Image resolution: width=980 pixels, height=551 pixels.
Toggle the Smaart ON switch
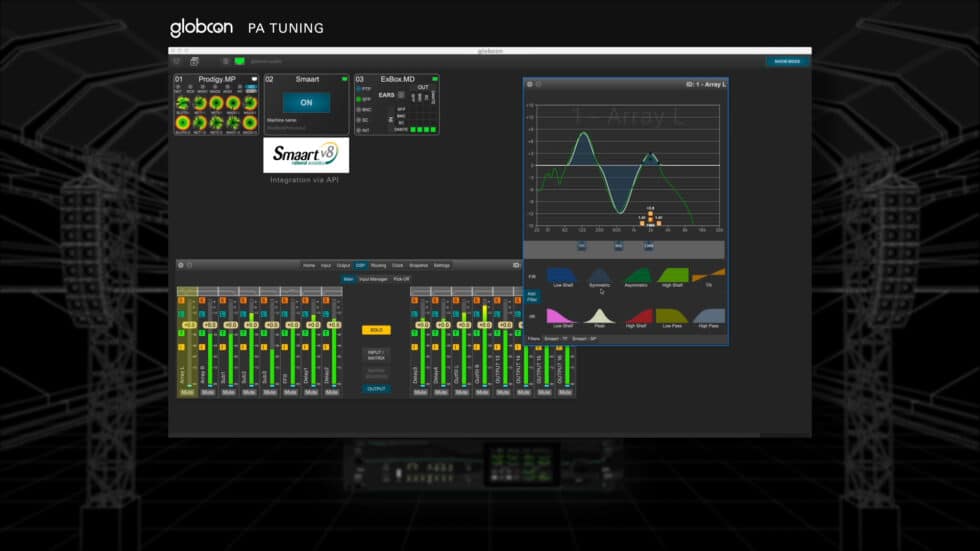pyautogui.click(x=306, y=102)
